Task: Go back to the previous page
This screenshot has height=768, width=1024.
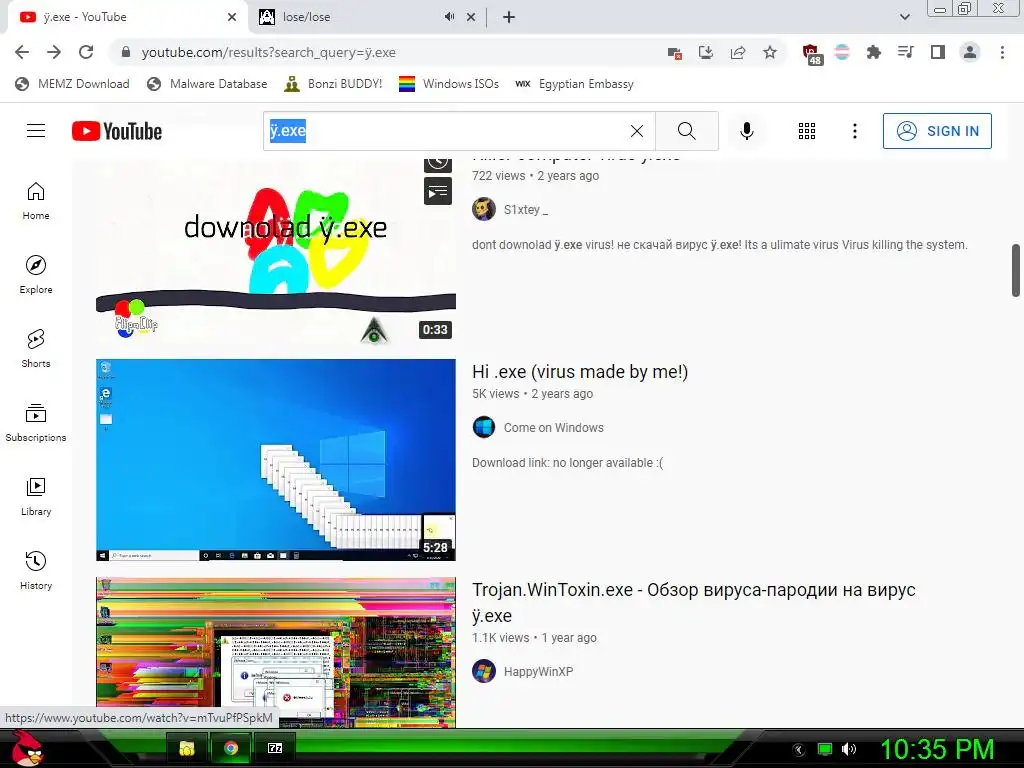Action: coord(22,52)
